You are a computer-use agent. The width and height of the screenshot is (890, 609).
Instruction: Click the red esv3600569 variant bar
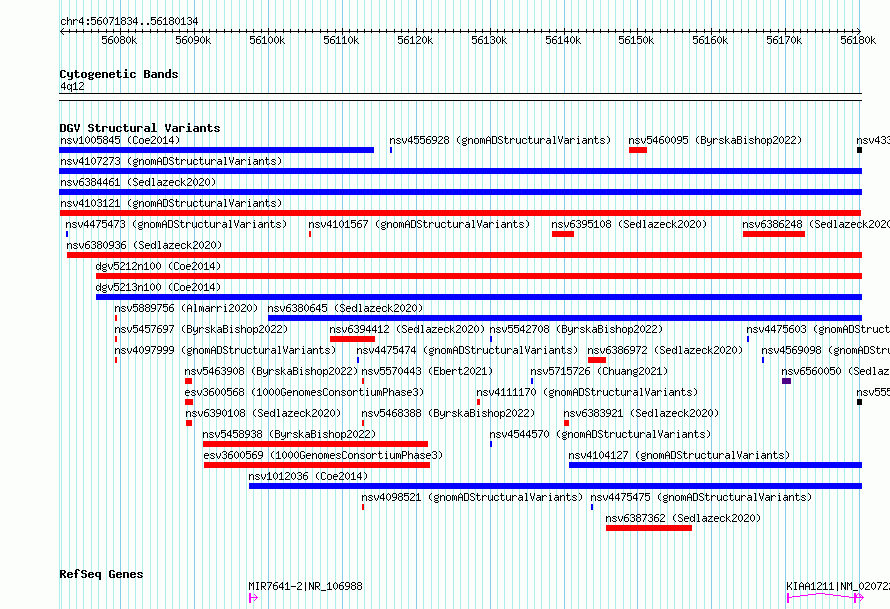click(x=317, y=465)
